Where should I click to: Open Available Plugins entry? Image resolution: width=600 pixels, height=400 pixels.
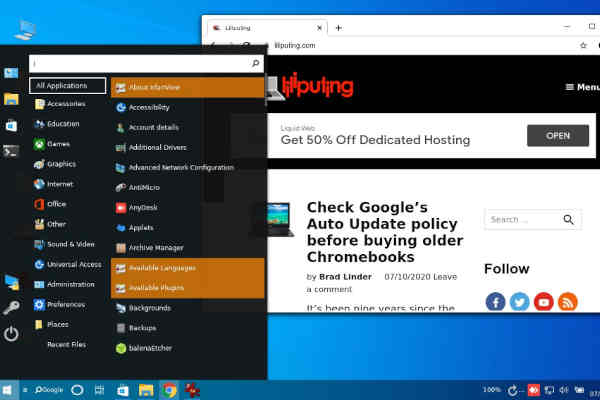coord(188,288)
